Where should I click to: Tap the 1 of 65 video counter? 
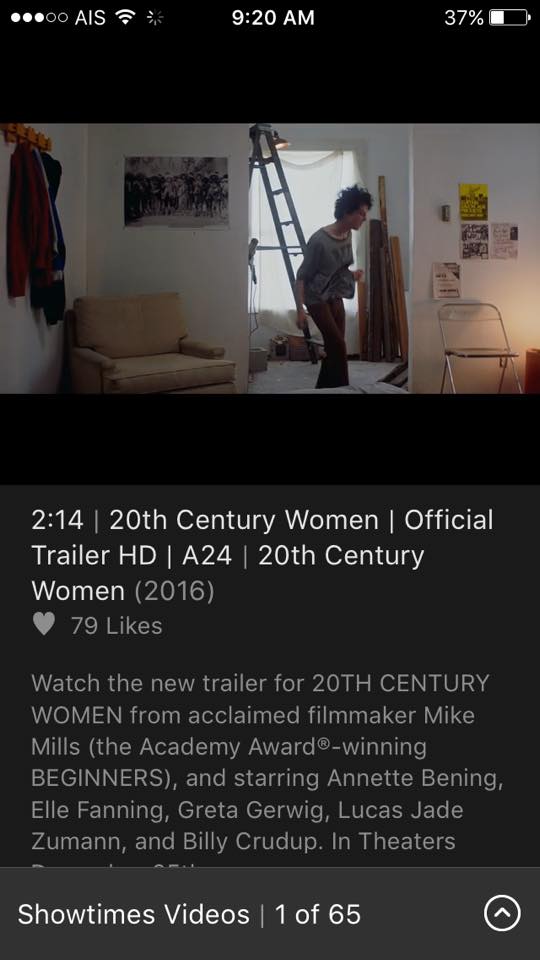tap(318, 915)
